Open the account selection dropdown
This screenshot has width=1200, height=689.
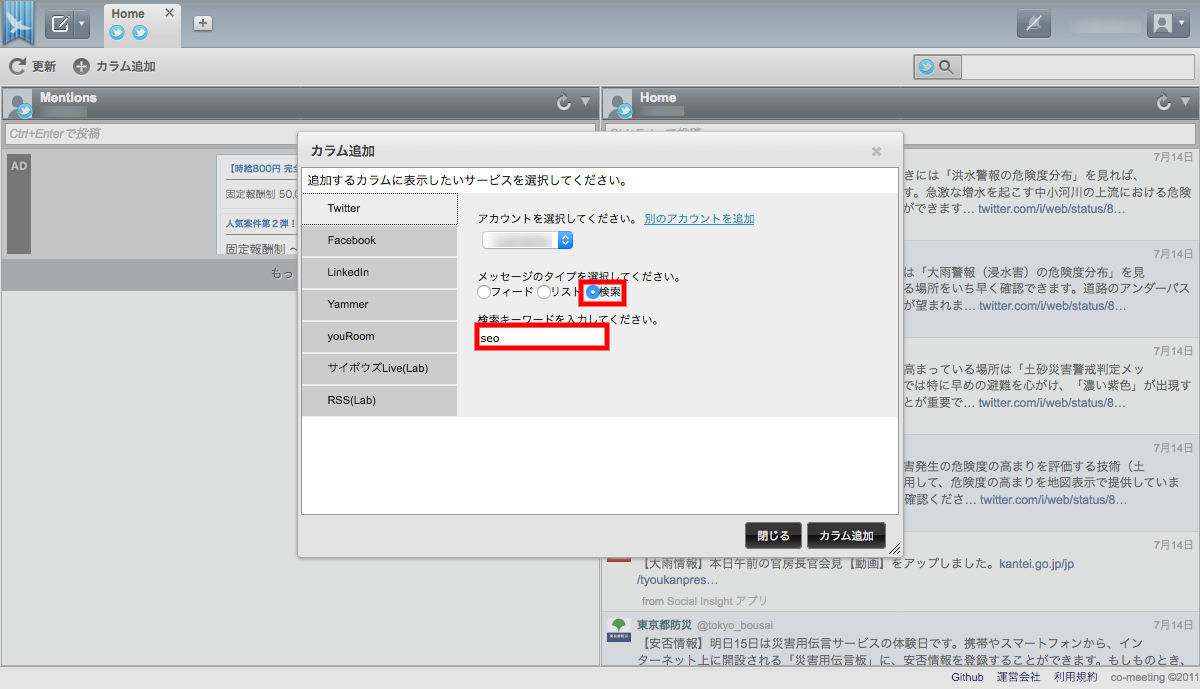pyautogui.click(x=527, y=240)
